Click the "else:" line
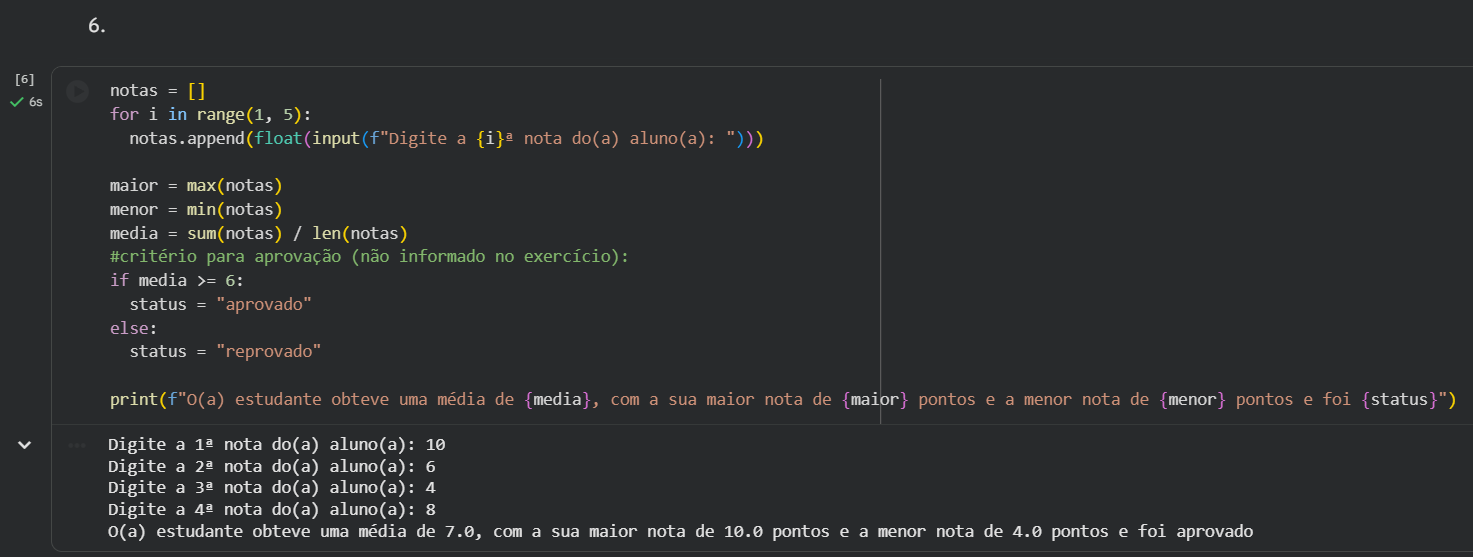Image resolution: width=1473 pixels, height=557 pixels. pos(134,328)
